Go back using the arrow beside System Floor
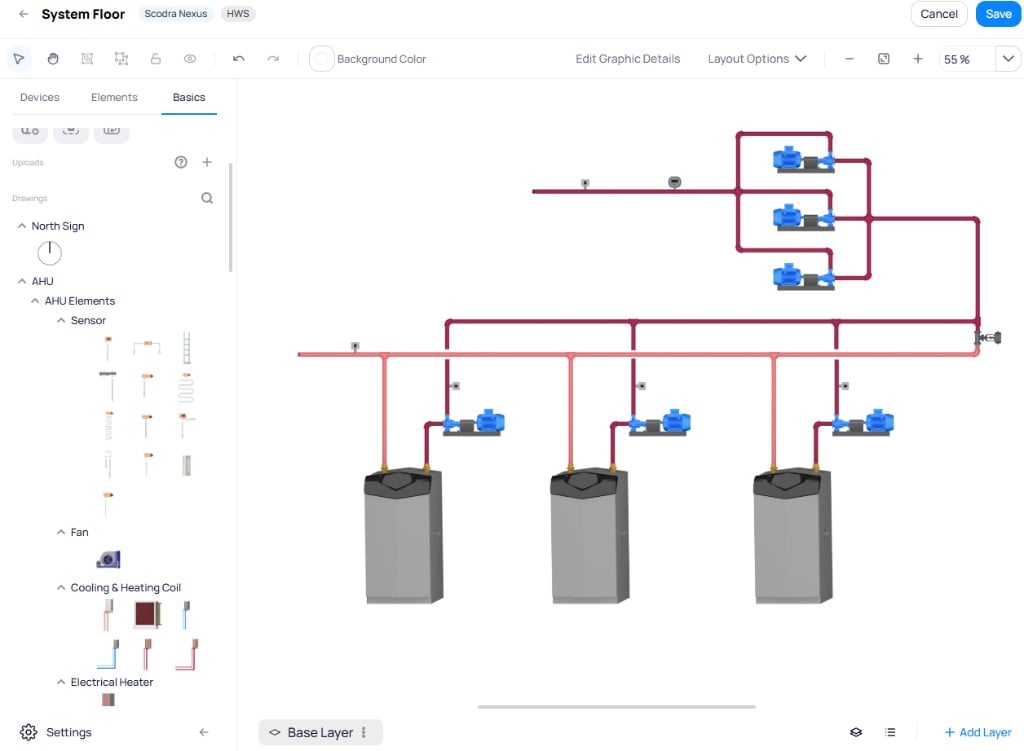 24,14
